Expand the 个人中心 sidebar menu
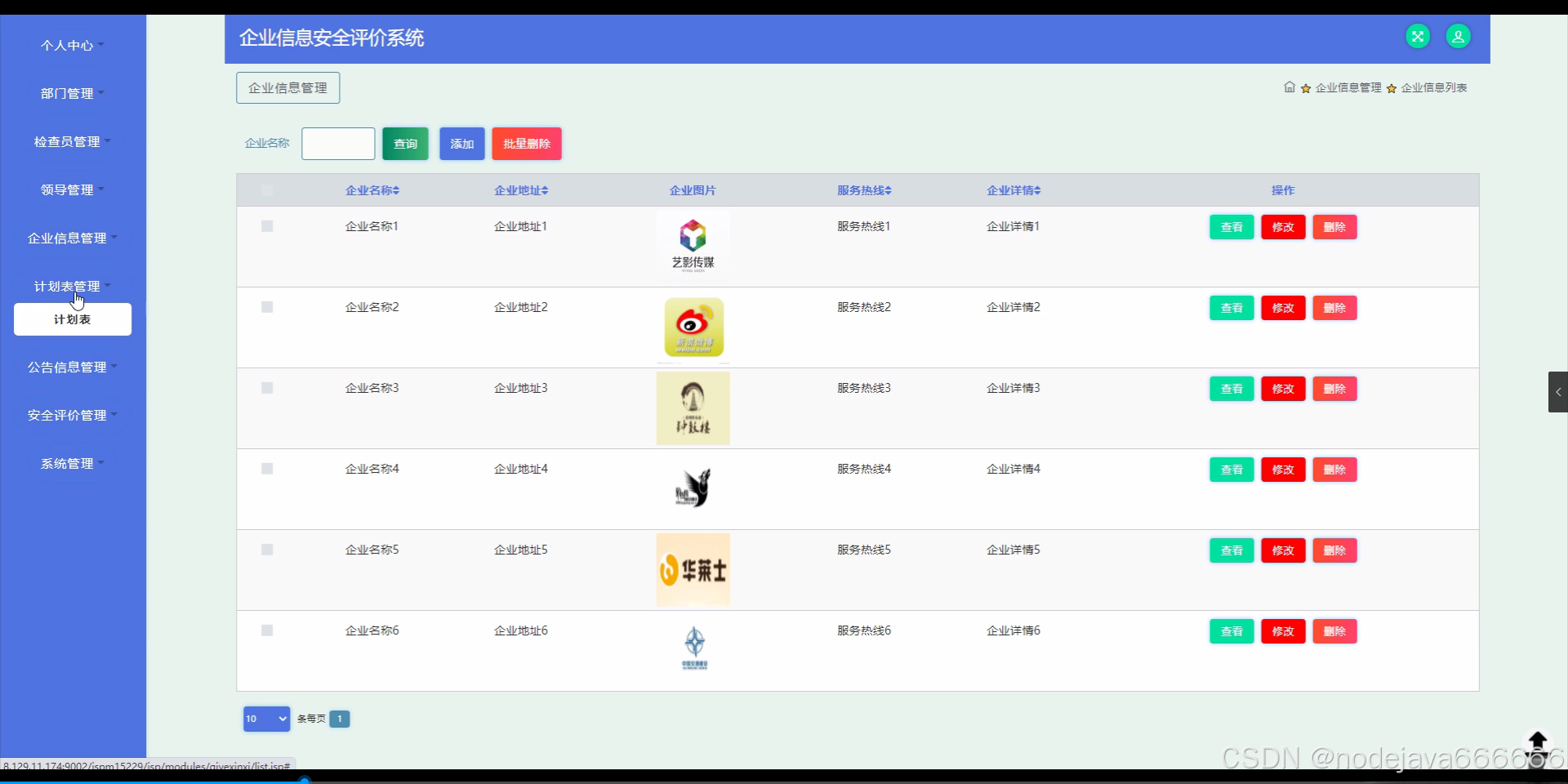 click(x=73, y=46)
